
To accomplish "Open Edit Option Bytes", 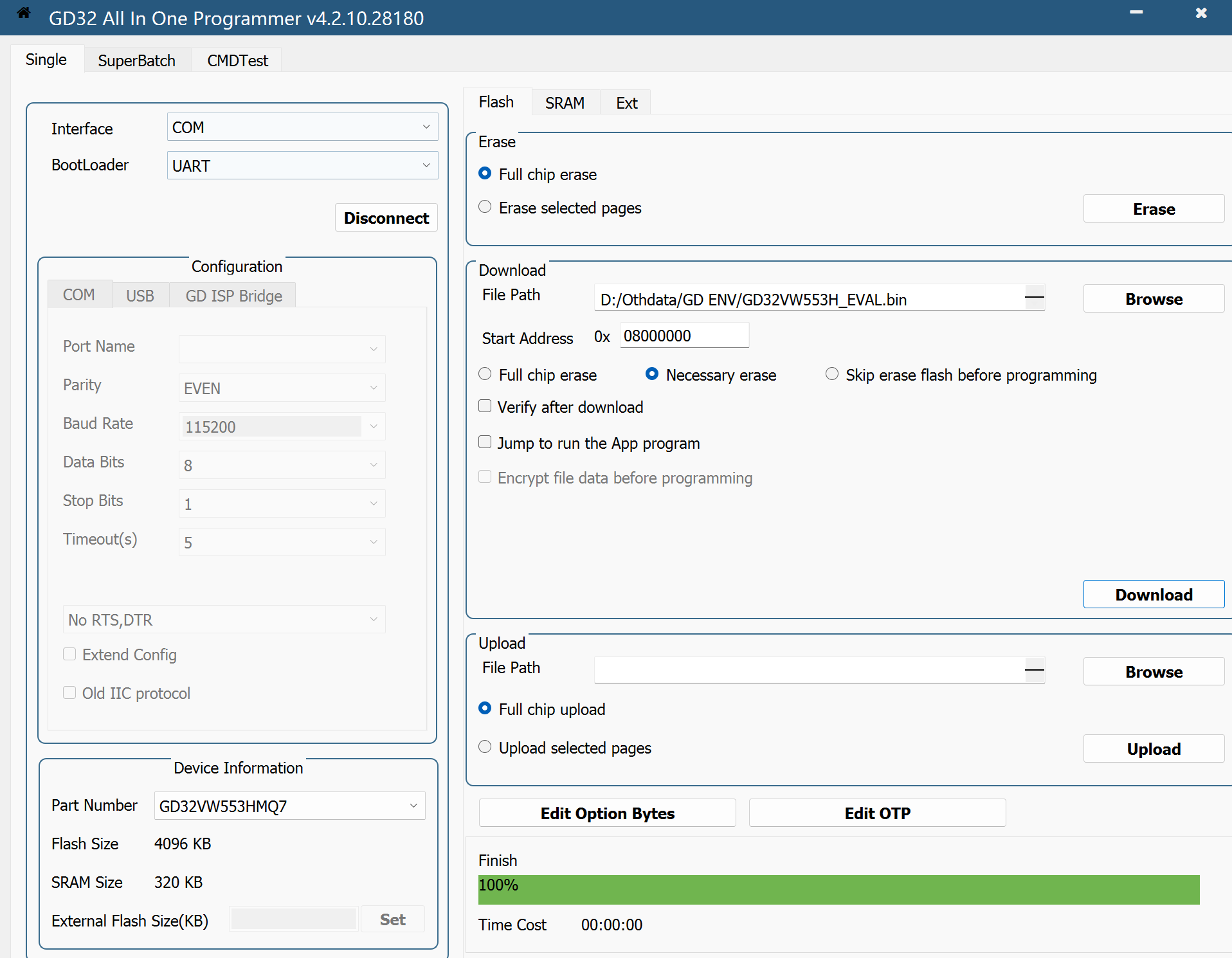I will pos(608,813).
